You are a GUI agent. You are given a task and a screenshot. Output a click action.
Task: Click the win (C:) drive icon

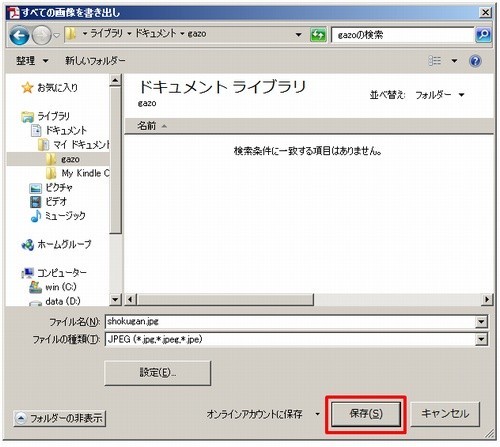click(35, 287)
